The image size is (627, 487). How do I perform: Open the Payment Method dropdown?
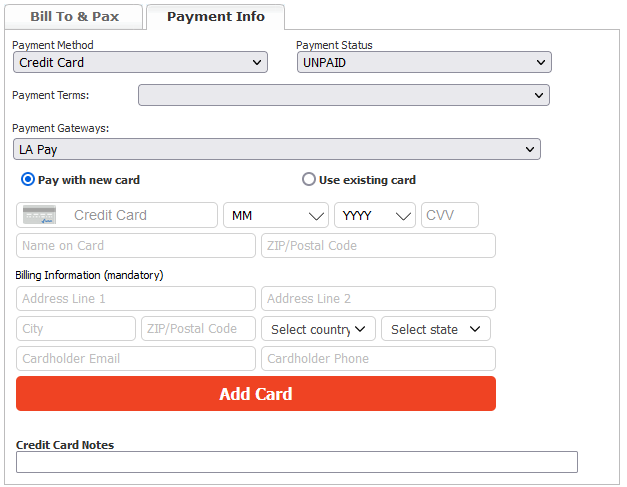tap(140, 63)
